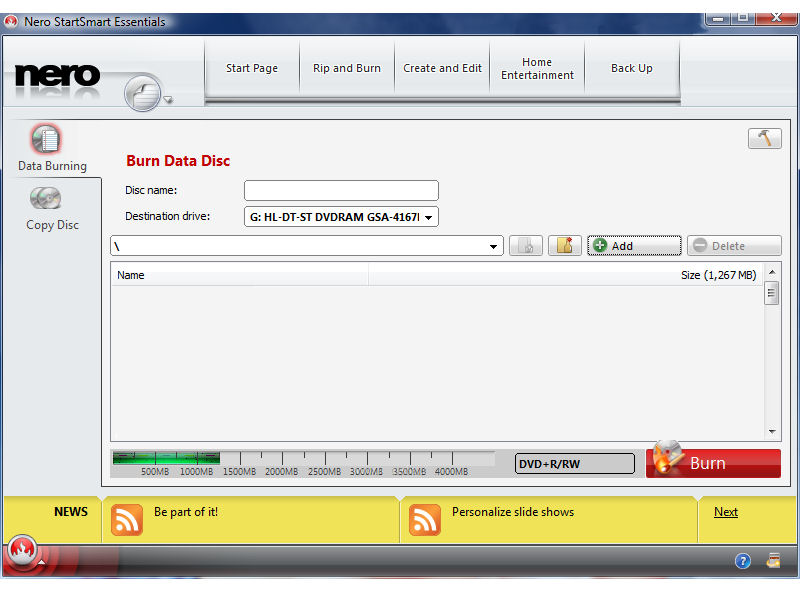This screenshot has width=800, height=600.
Task: Click the new folder icon button
Action: pyautogui.click(x=564, y=246)
